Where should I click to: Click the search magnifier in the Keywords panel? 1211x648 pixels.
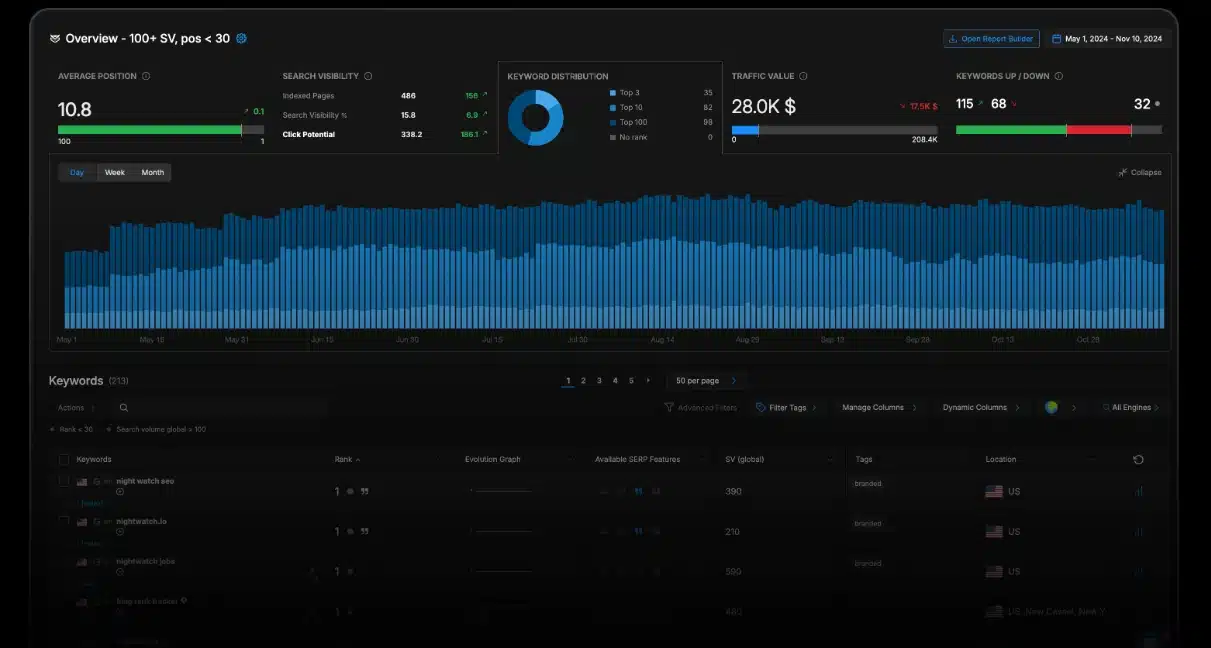coord(124,407)
